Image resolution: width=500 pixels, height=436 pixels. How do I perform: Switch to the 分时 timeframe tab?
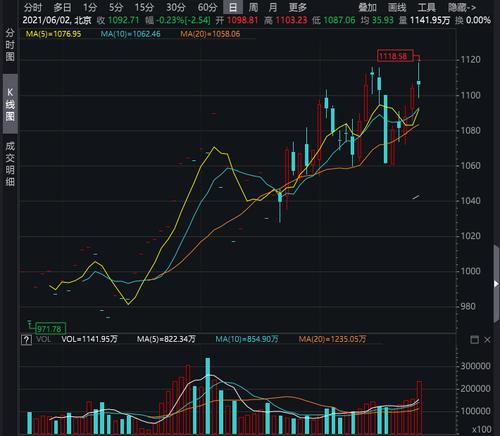[x=33, y=7]
